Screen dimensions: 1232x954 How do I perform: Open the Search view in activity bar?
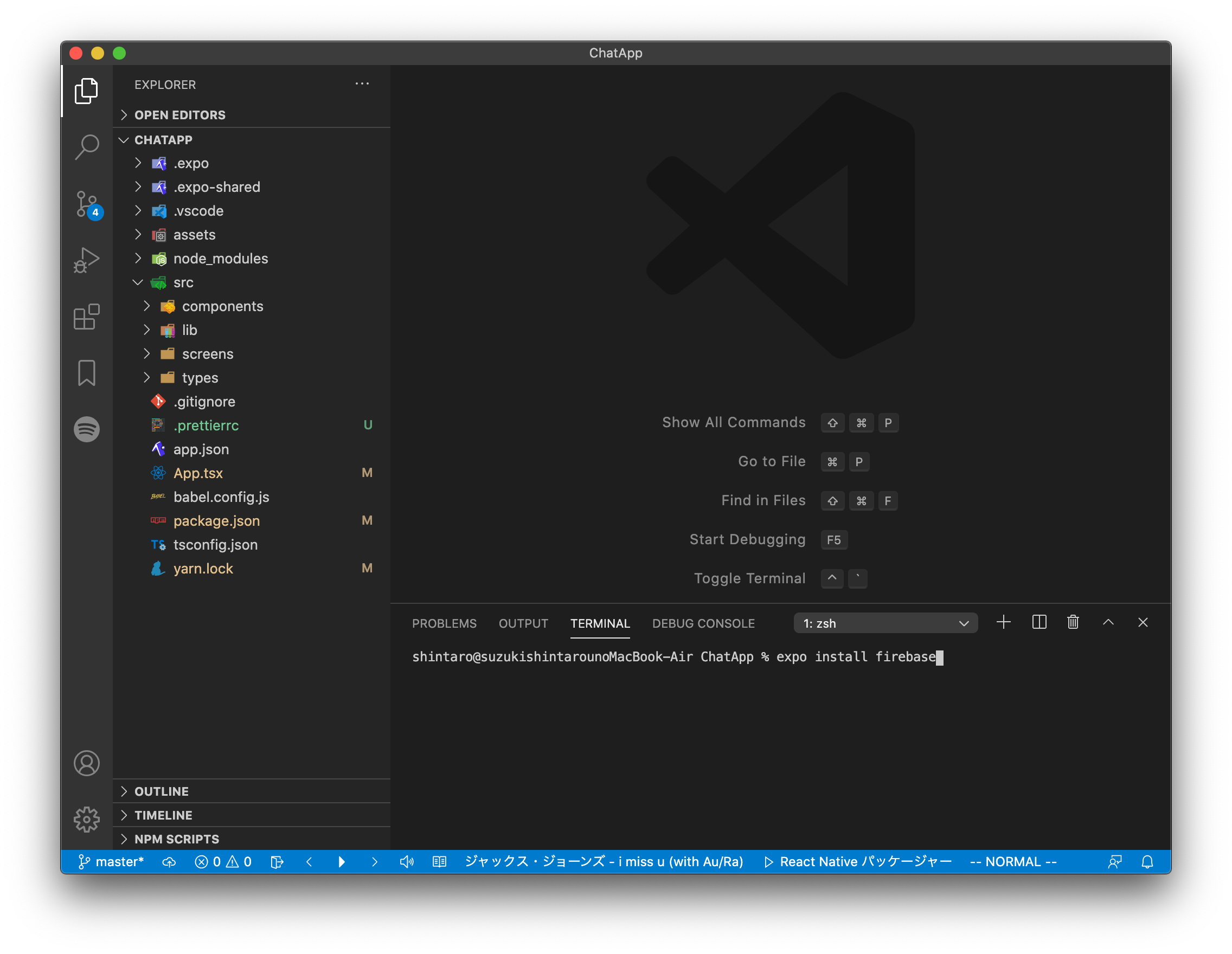[x=86, y=147]
